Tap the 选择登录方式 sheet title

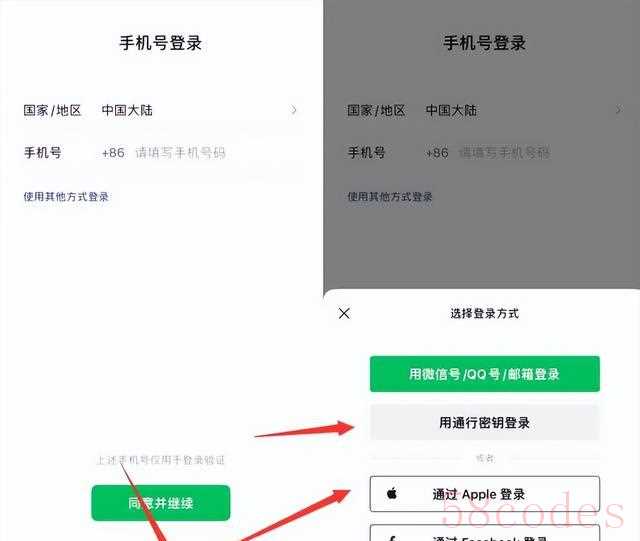coord(484,314)
